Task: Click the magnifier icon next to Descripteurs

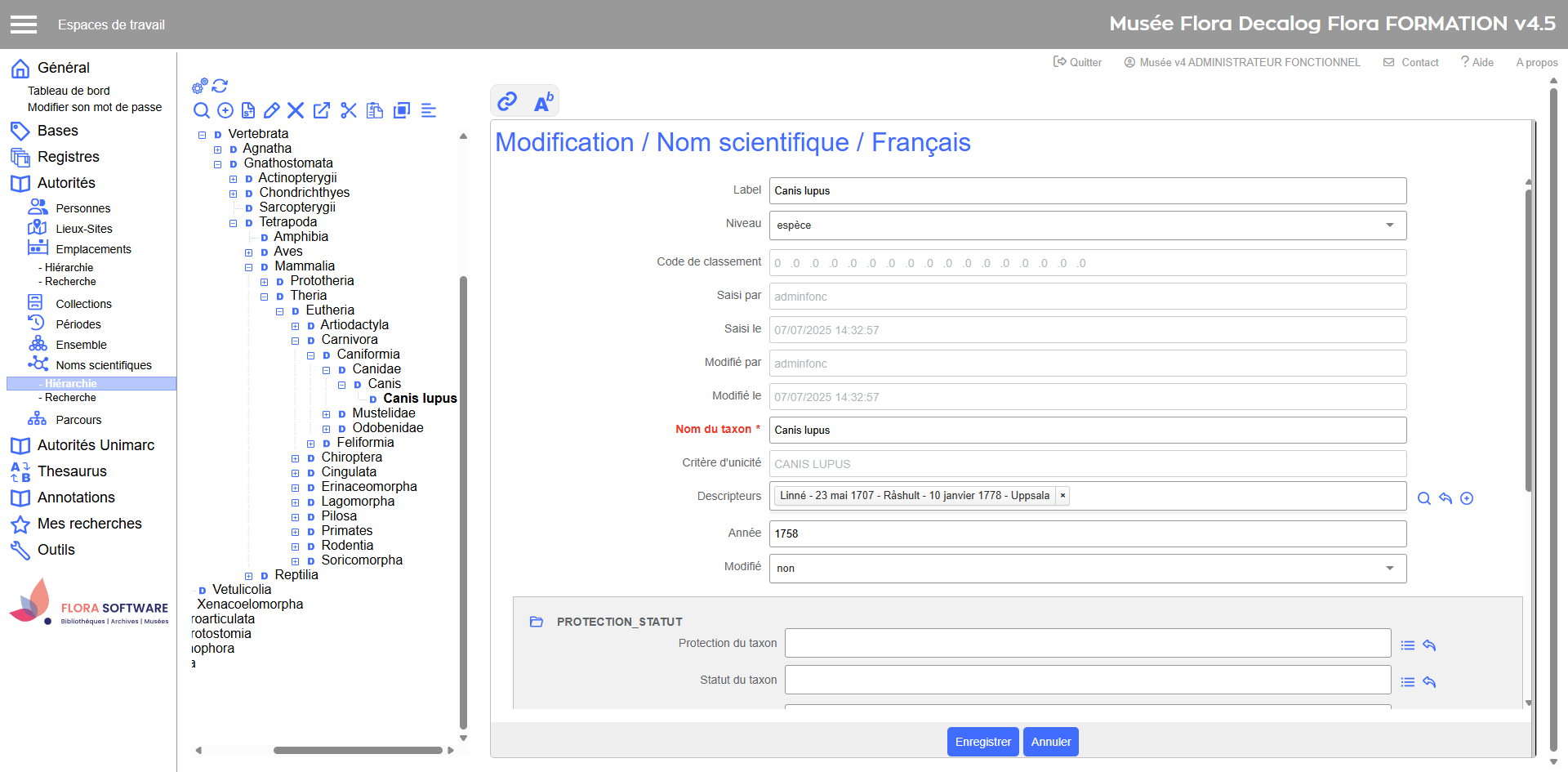Action: pos(1424,498)
